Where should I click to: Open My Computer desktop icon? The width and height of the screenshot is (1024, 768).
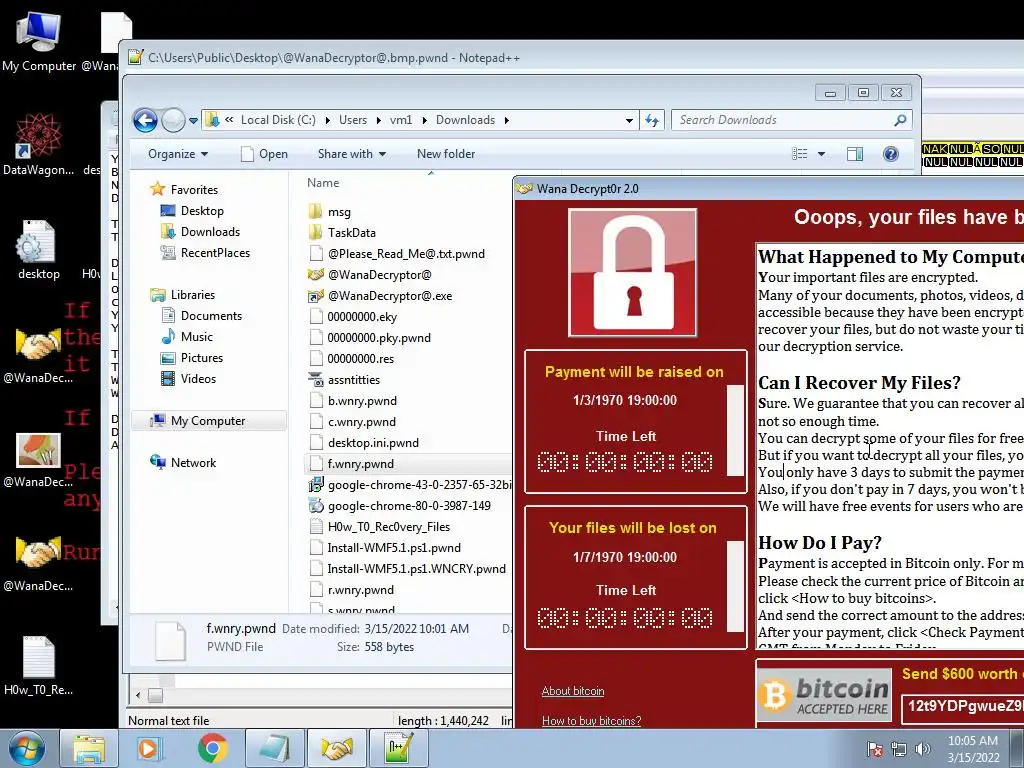click(x=39, y=40)
